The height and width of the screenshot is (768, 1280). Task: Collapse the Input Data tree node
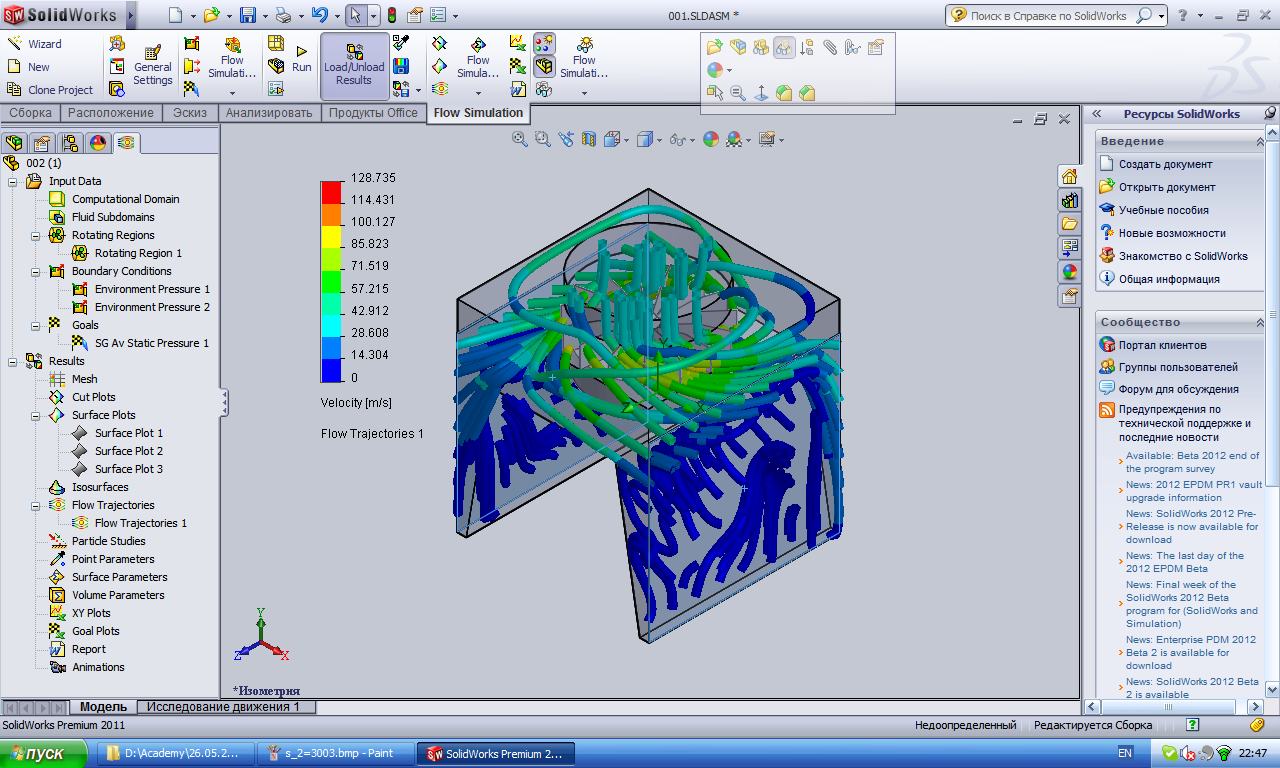(x=11, y=181)
